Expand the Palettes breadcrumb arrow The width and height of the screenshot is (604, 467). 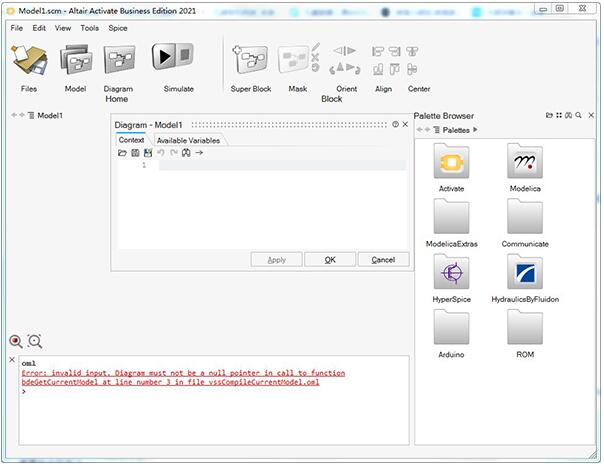click(475, 131)
